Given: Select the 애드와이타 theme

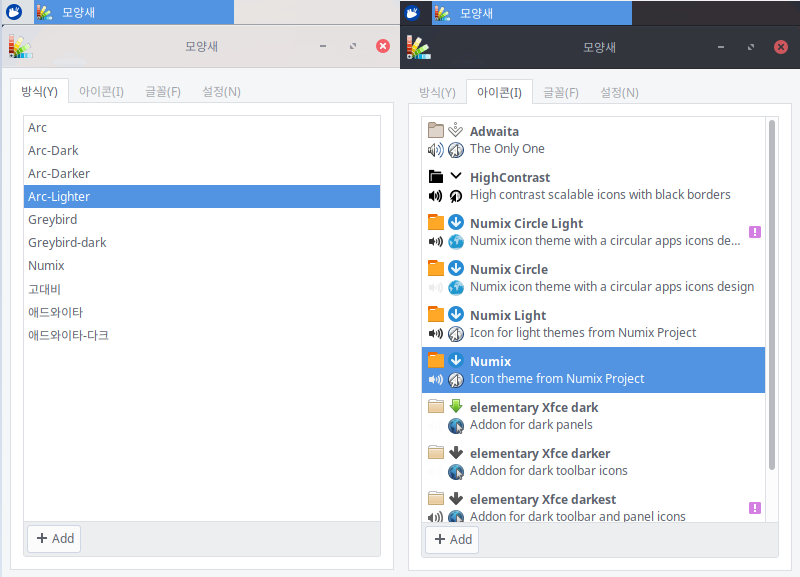Looking at the screenshot, I should pos(202,312).
